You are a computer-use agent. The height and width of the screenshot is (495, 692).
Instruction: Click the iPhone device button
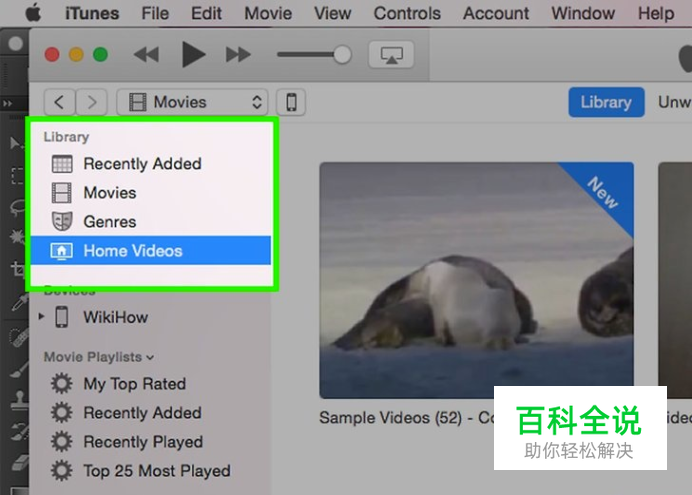coord(291,102)
